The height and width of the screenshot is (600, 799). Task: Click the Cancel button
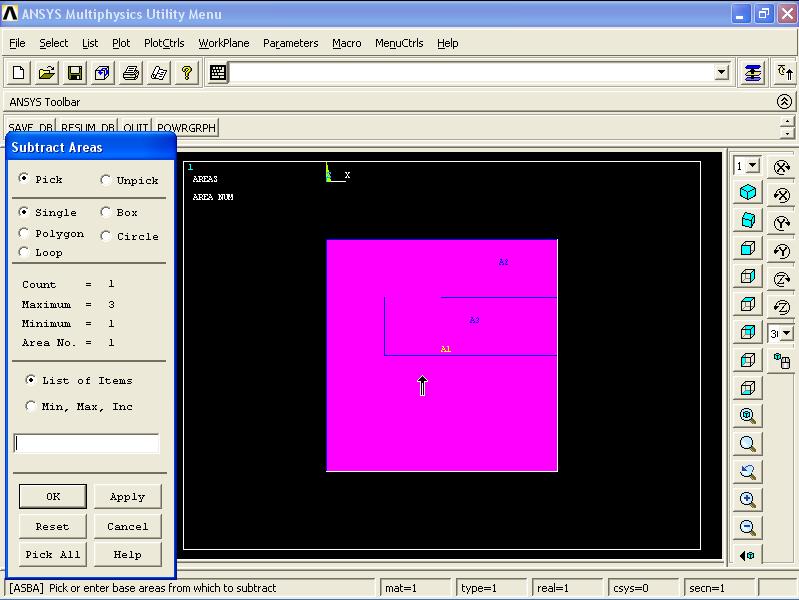tap(127, 527)
